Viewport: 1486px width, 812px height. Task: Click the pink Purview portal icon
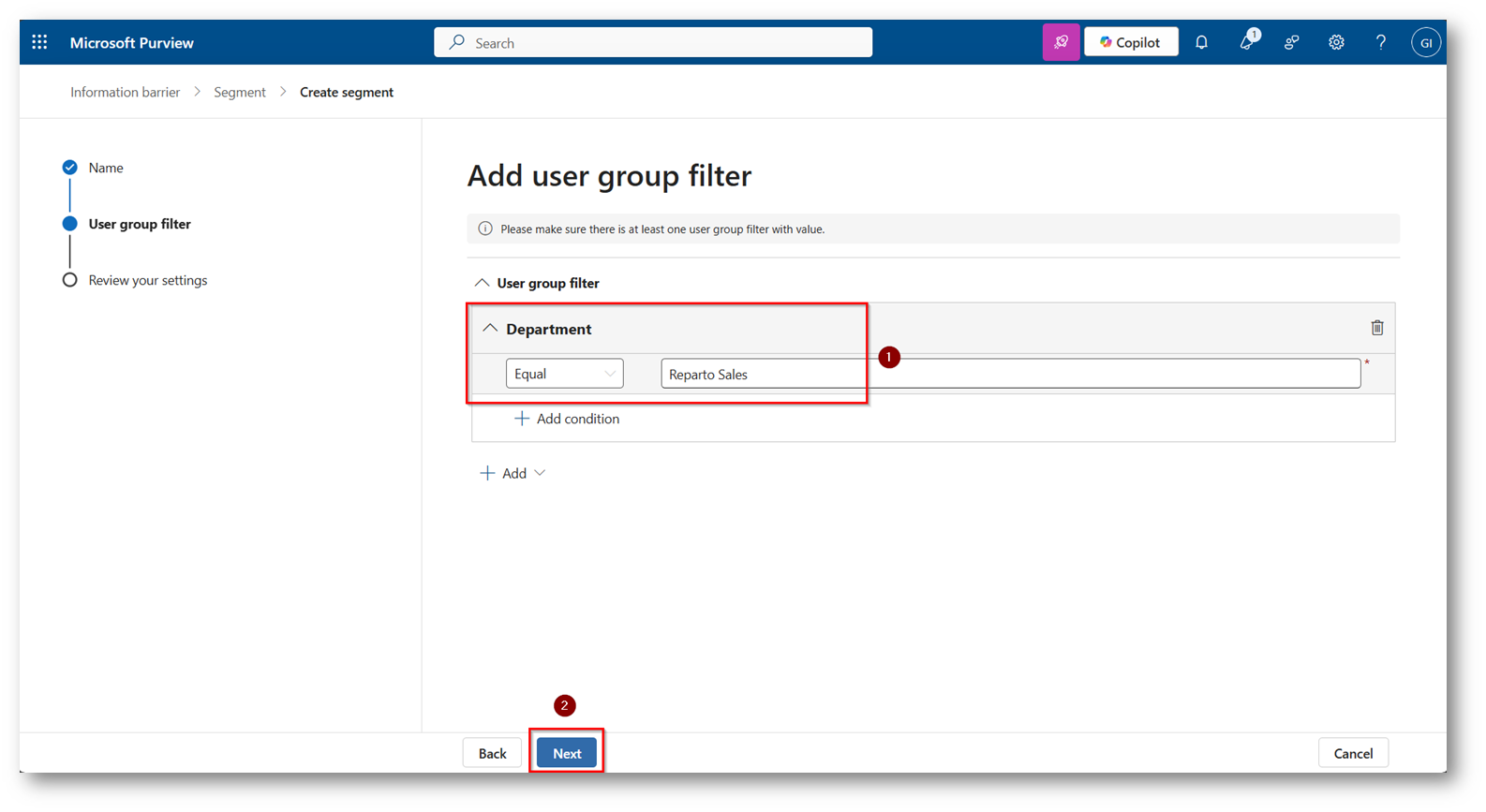[1061, 42]
